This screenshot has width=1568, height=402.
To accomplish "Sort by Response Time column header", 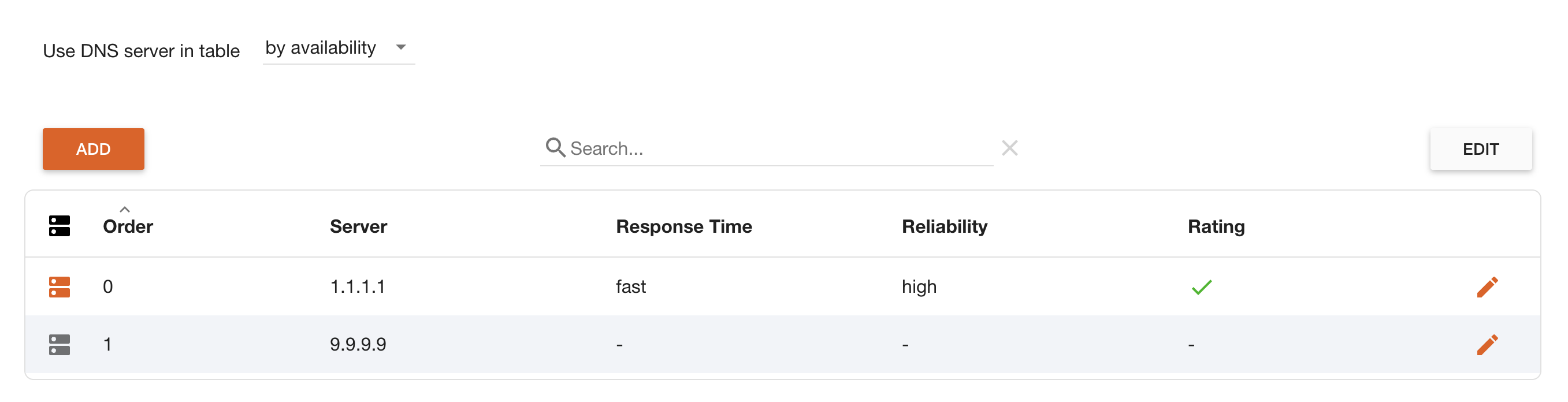I will click(684, 226).
